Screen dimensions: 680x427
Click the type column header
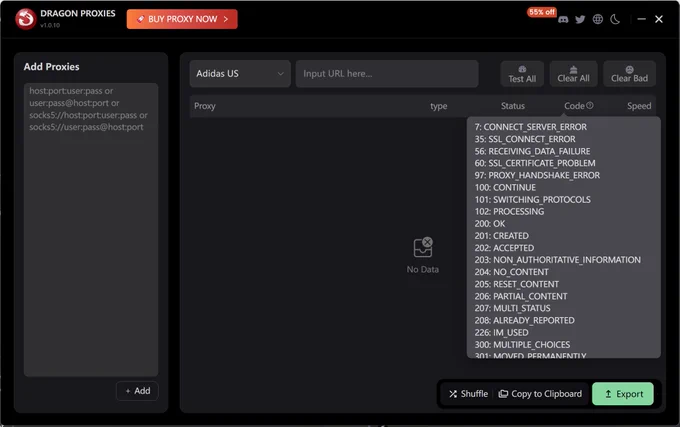click(438, 106)
